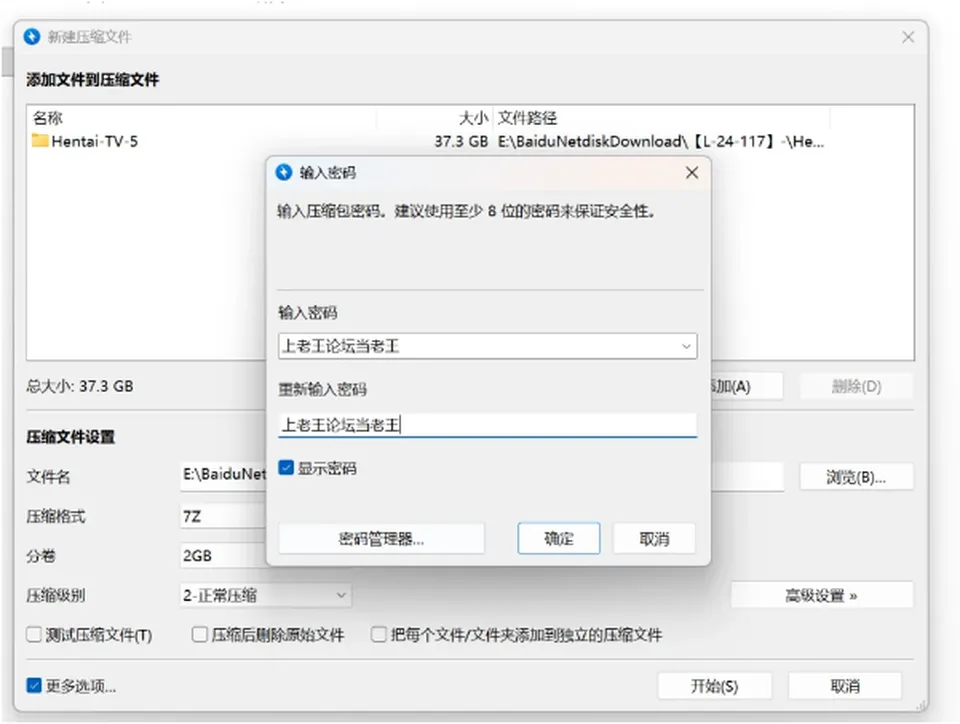Click the 删除(D) button
Screen dimensions: 960x724
pos(856,386)
